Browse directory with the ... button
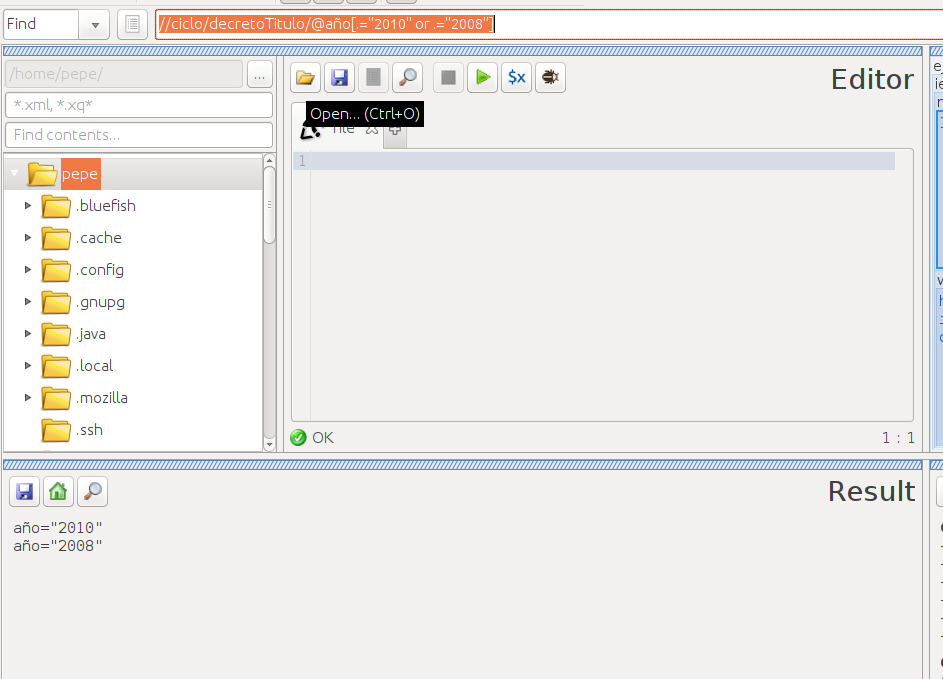The height and width of the screenshot is (679, 943). 260,75
